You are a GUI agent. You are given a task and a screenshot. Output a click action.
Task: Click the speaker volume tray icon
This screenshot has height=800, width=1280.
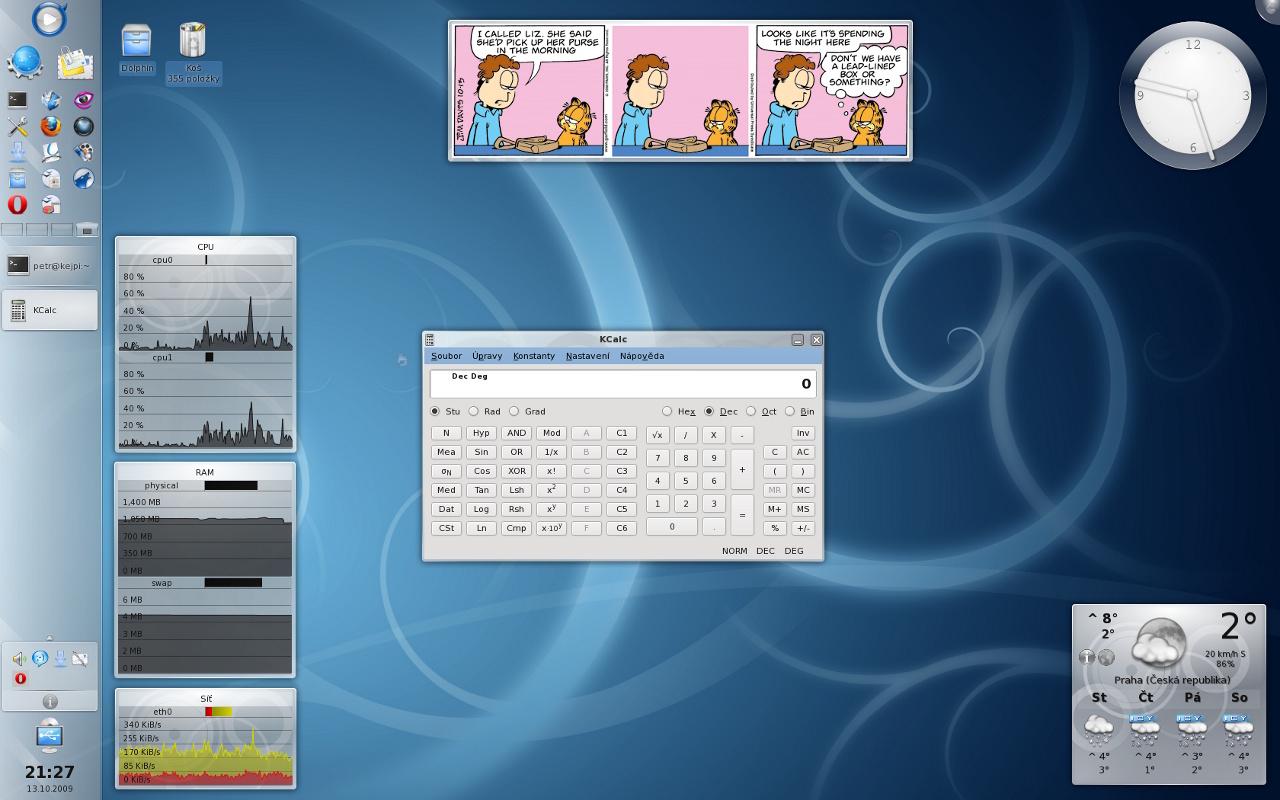[19, 658]
